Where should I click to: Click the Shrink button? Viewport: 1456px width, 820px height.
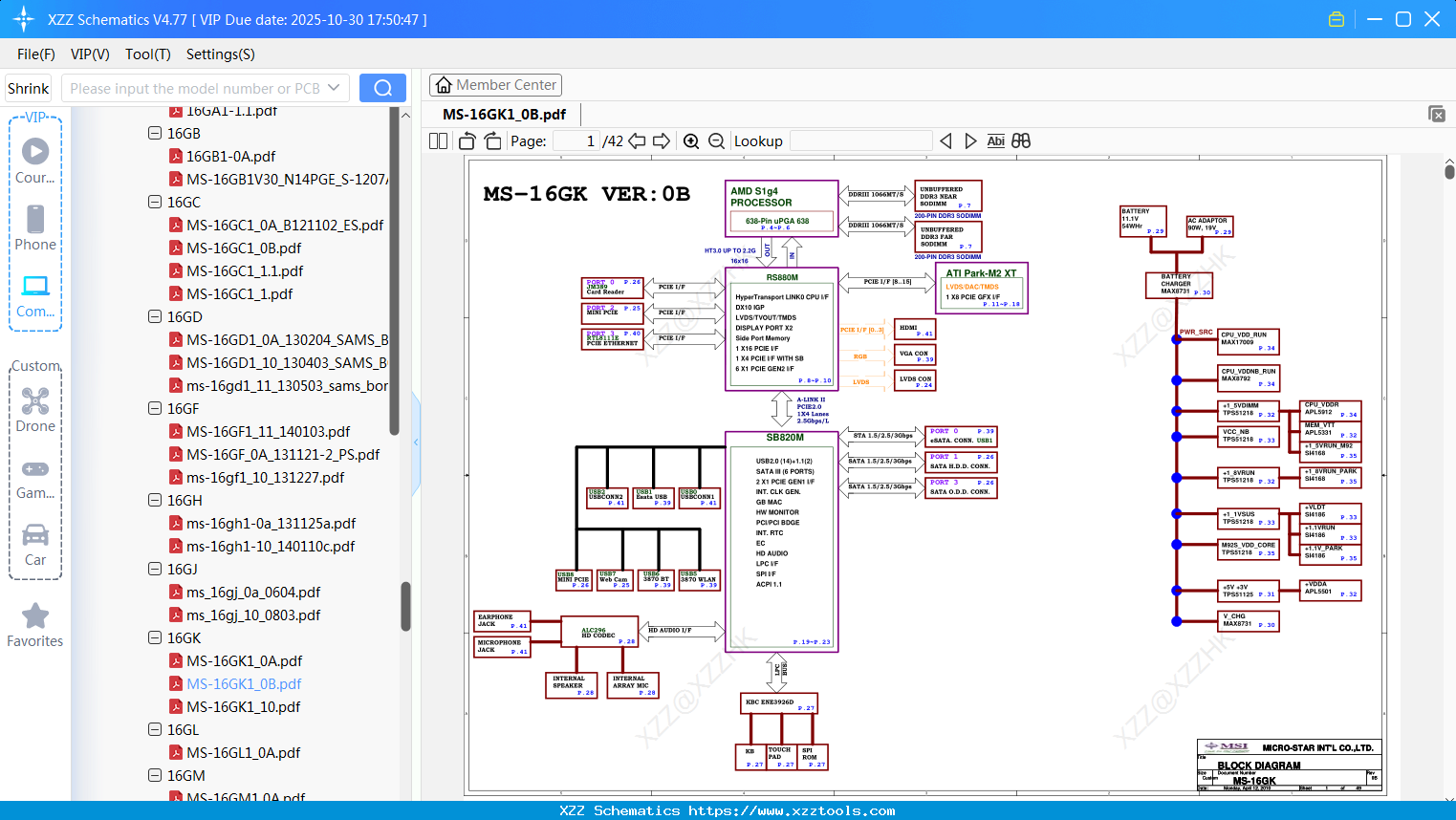28,88
